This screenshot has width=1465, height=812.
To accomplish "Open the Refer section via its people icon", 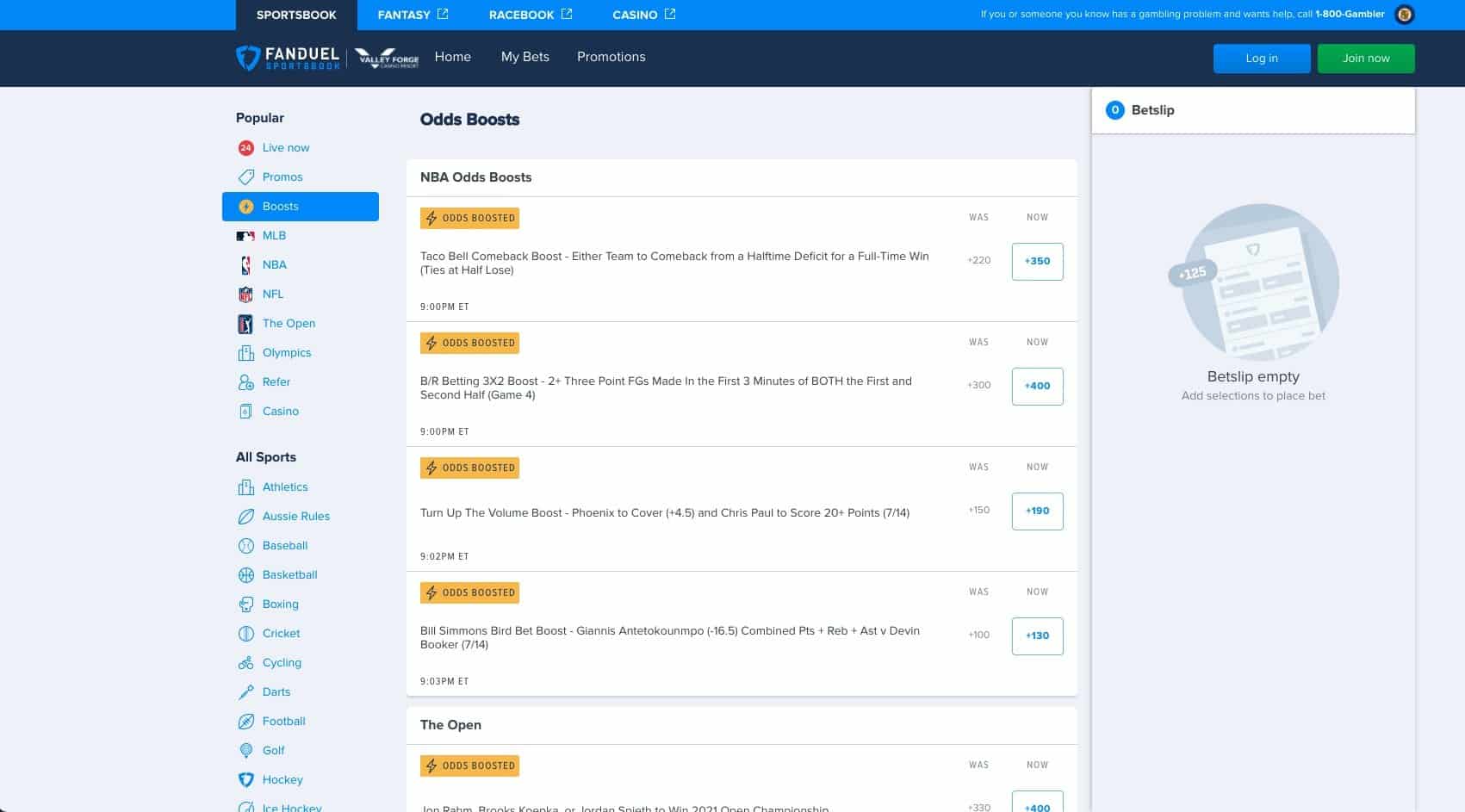I will [246, 381].
